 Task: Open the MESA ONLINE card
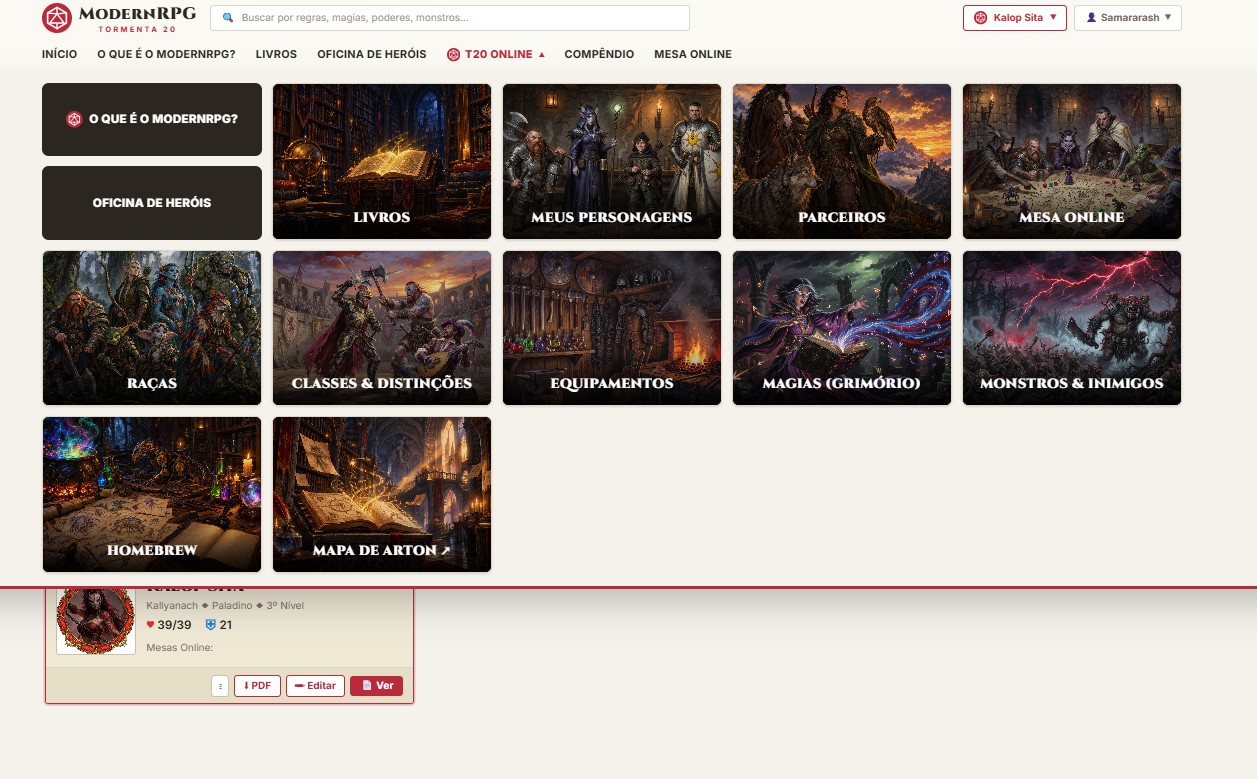[x=1072, y=161]
